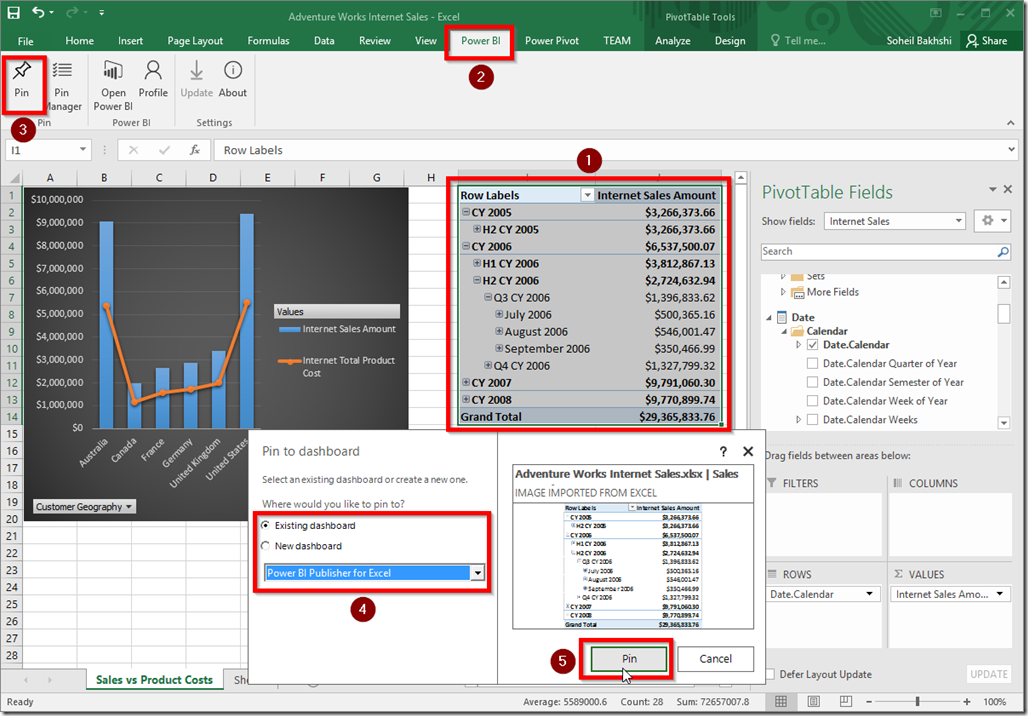Click the formula bar checkmark icon
The width and height of the screenshot is (1028, 716).
165,150
